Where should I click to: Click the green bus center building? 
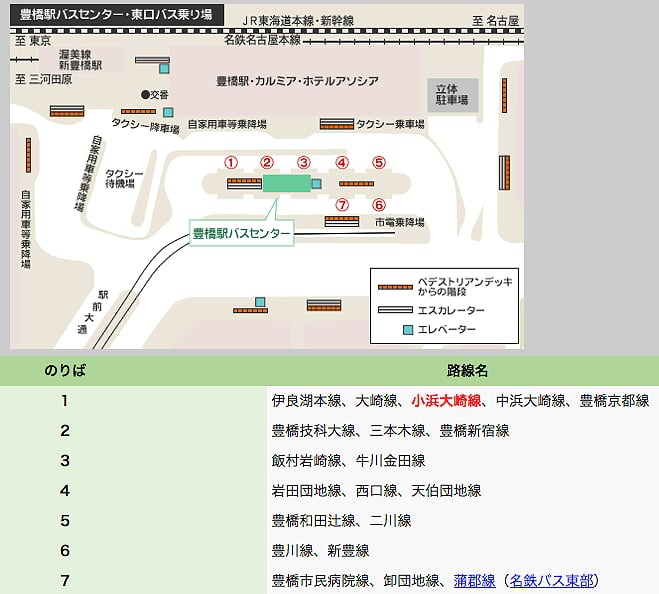point(286,183)
